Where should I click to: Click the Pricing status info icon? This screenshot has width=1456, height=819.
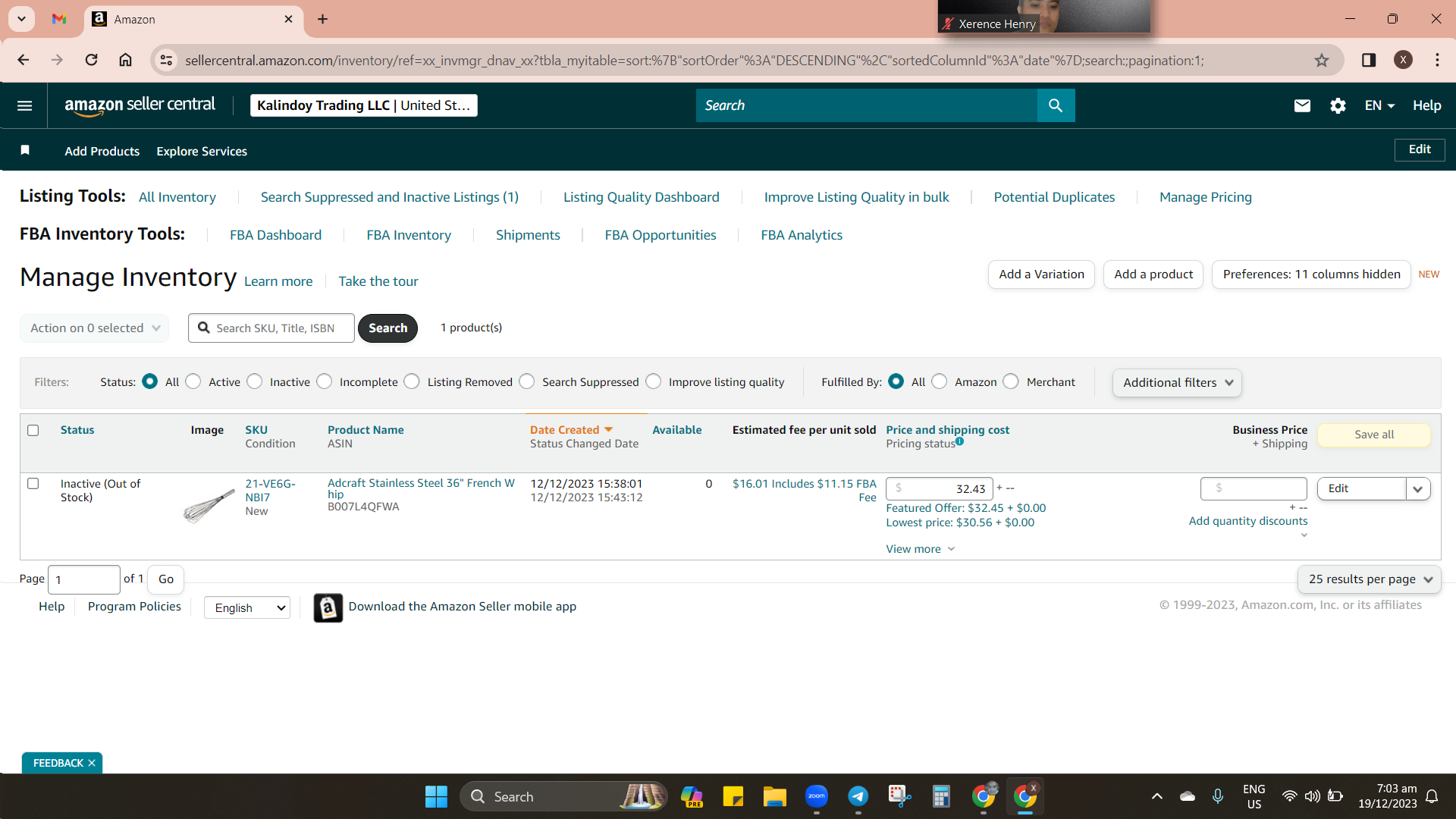(960, 441)
